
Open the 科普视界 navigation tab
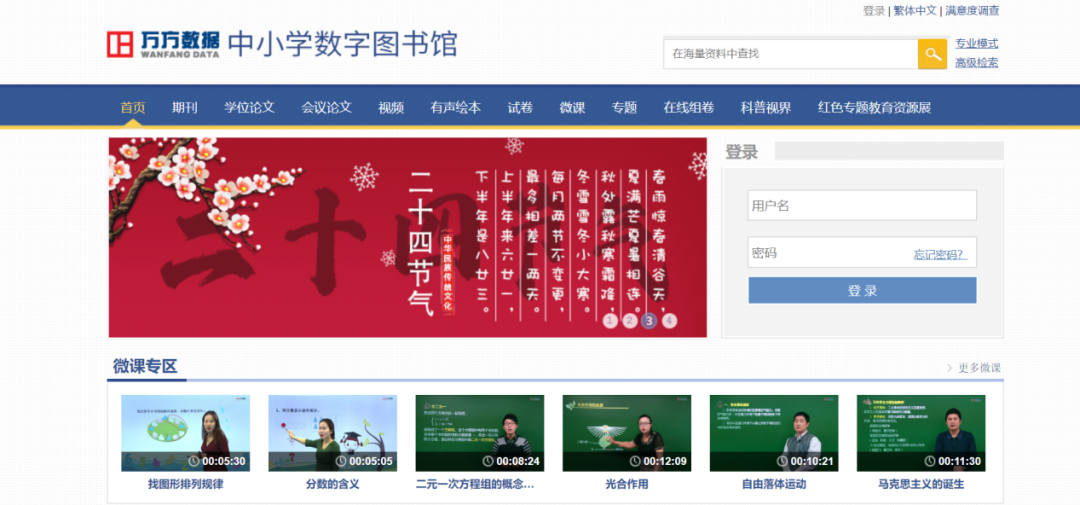(x=766, y=107)
